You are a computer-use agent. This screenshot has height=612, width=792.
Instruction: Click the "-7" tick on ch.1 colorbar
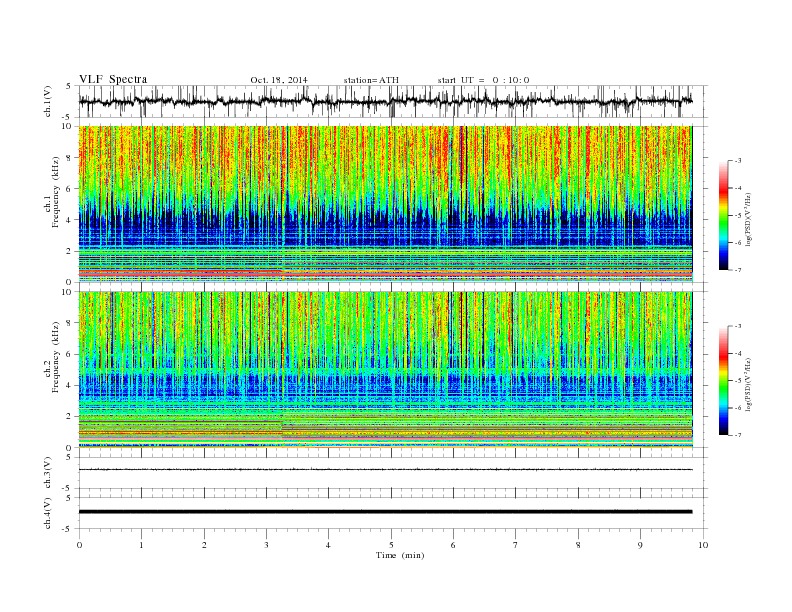738,270
